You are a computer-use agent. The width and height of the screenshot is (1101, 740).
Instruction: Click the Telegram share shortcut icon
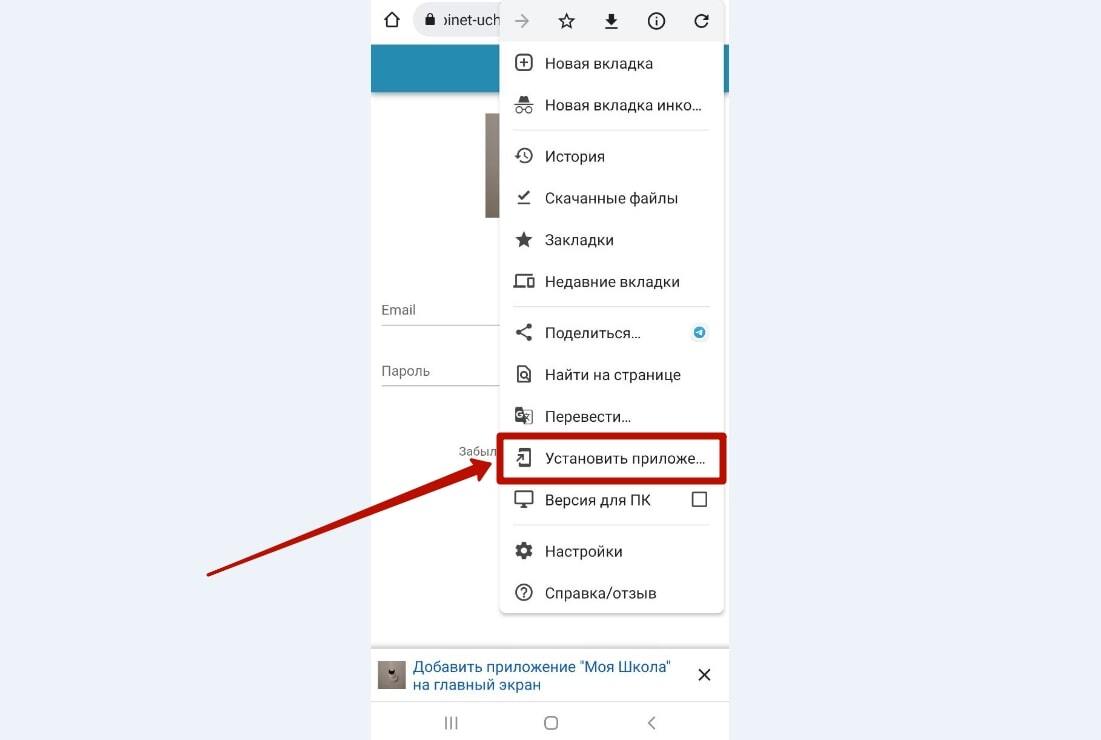tap(699, 332)
